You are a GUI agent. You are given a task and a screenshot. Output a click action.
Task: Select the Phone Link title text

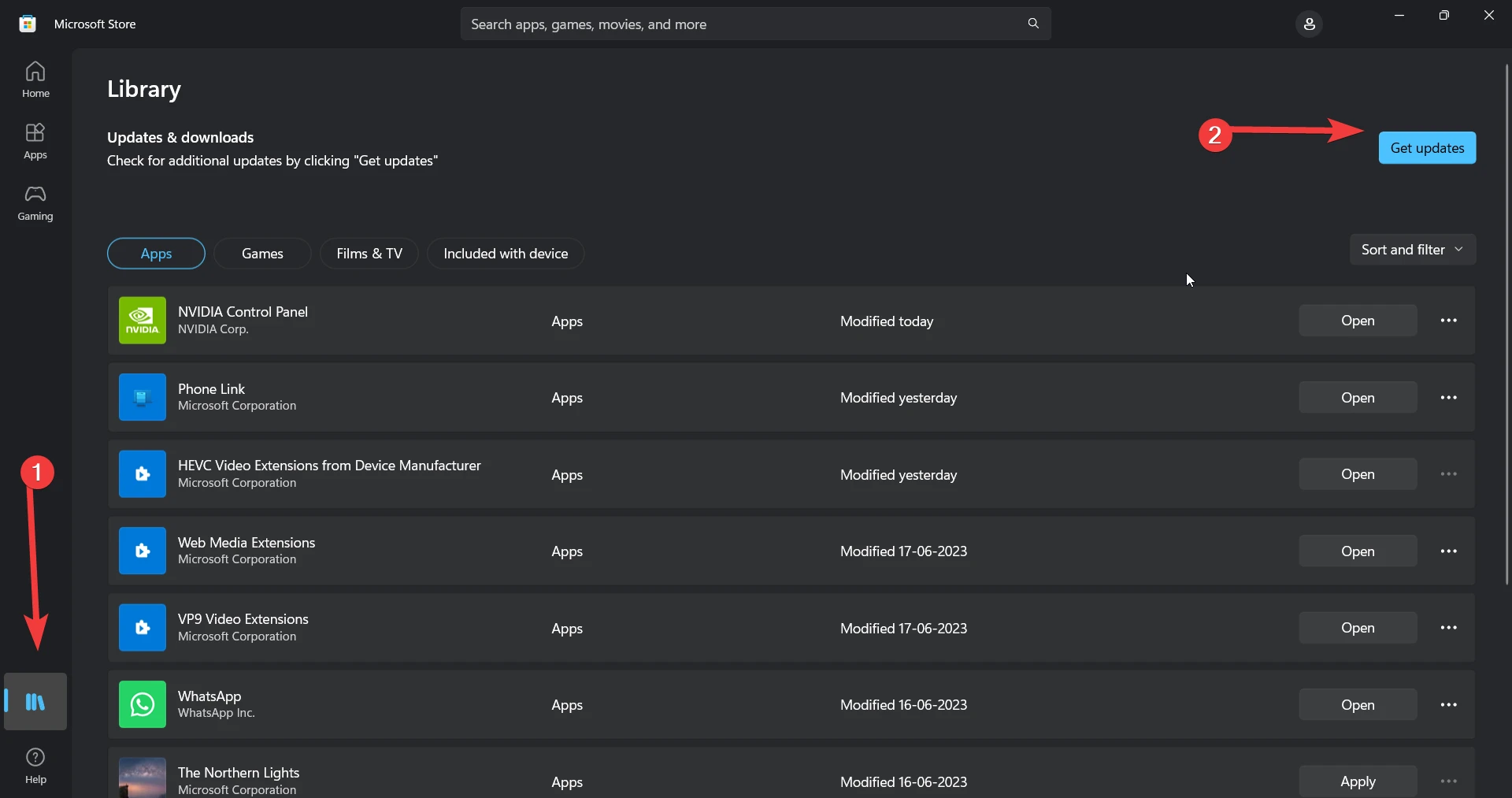211,389
